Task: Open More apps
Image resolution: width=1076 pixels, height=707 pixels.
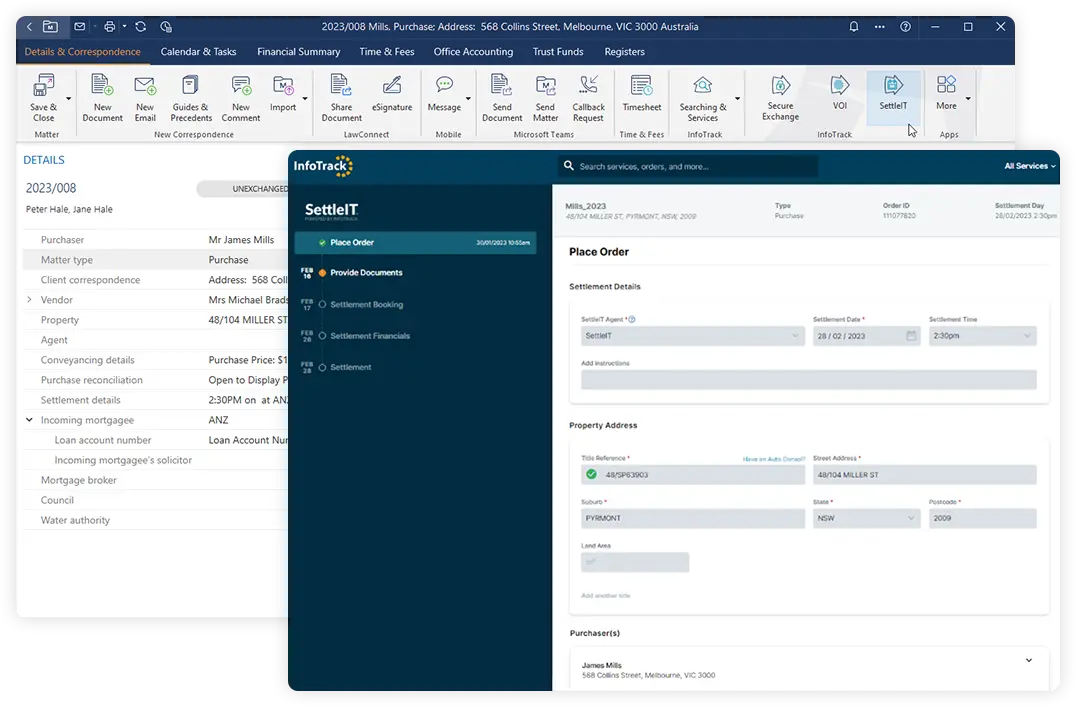Action: click(x=946, y=93)
